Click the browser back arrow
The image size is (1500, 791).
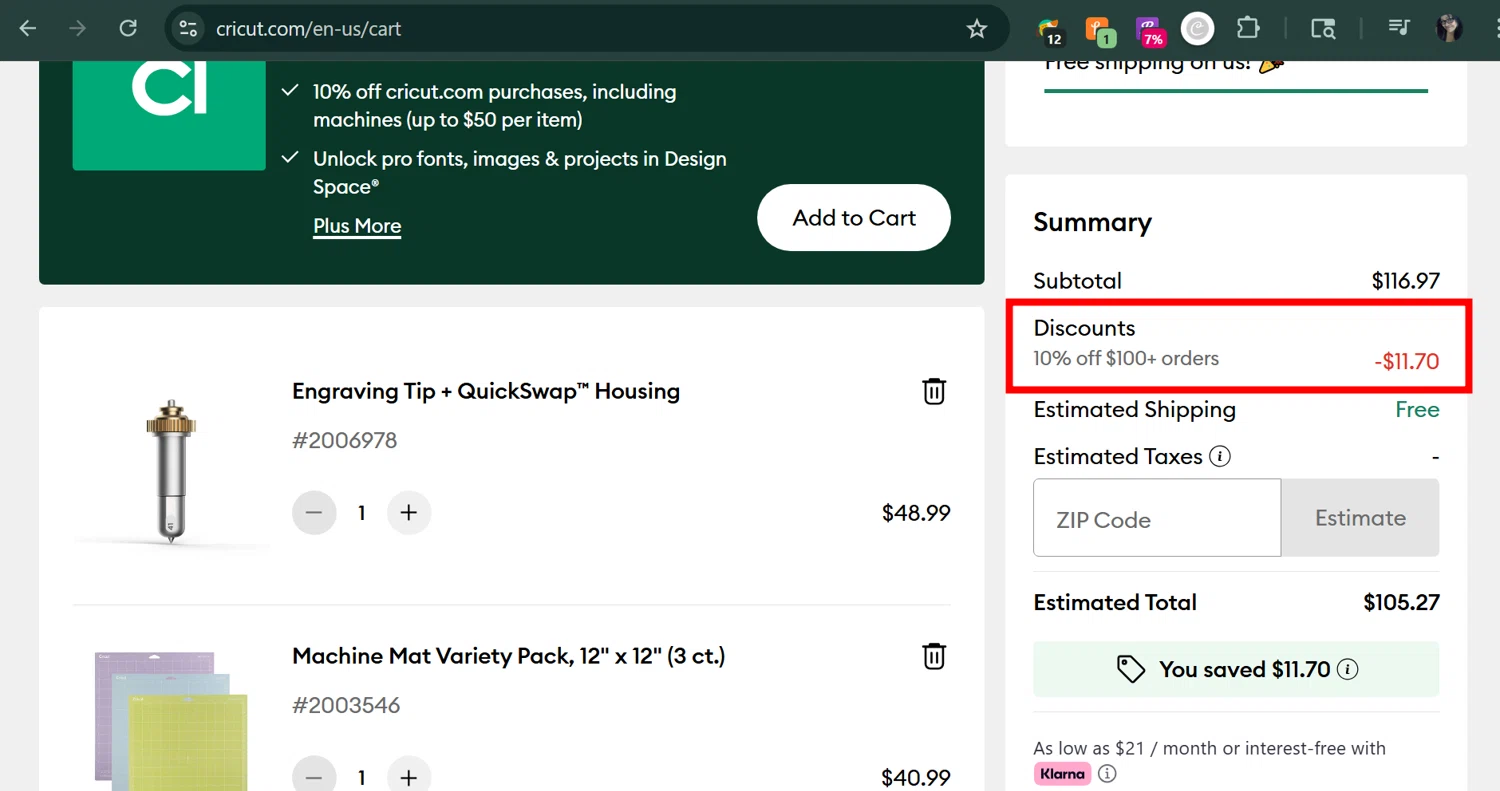coord(28,28)
